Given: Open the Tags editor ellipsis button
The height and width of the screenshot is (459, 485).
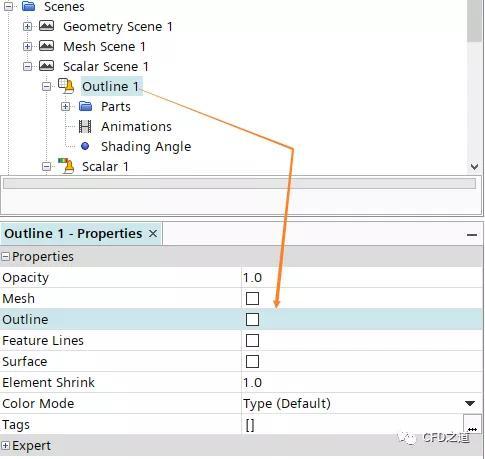Looking at the screenshot, I should (472, 425).
